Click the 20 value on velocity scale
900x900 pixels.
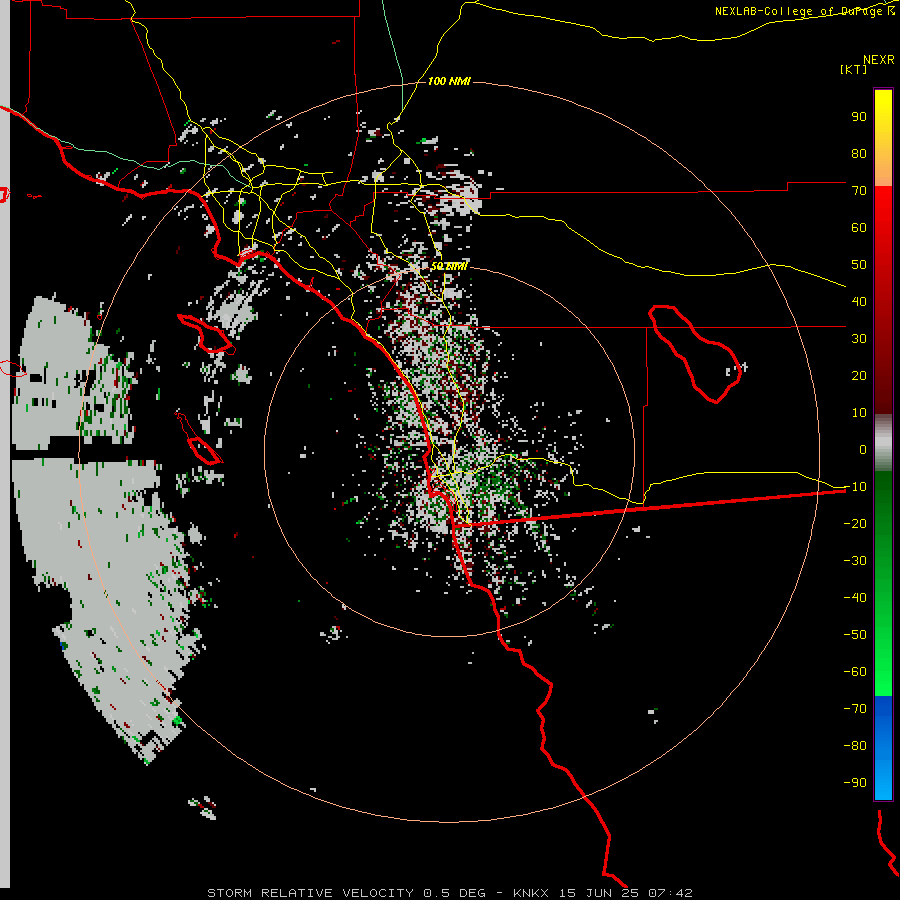coord(859,376)
